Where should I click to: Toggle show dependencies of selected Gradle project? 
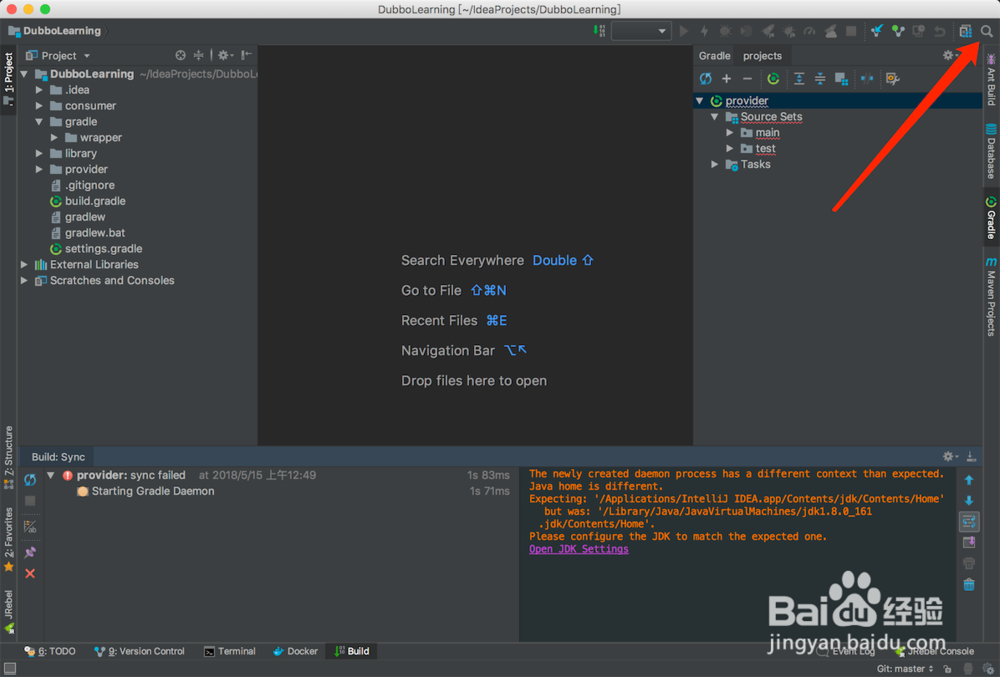(x=841, y=78)
